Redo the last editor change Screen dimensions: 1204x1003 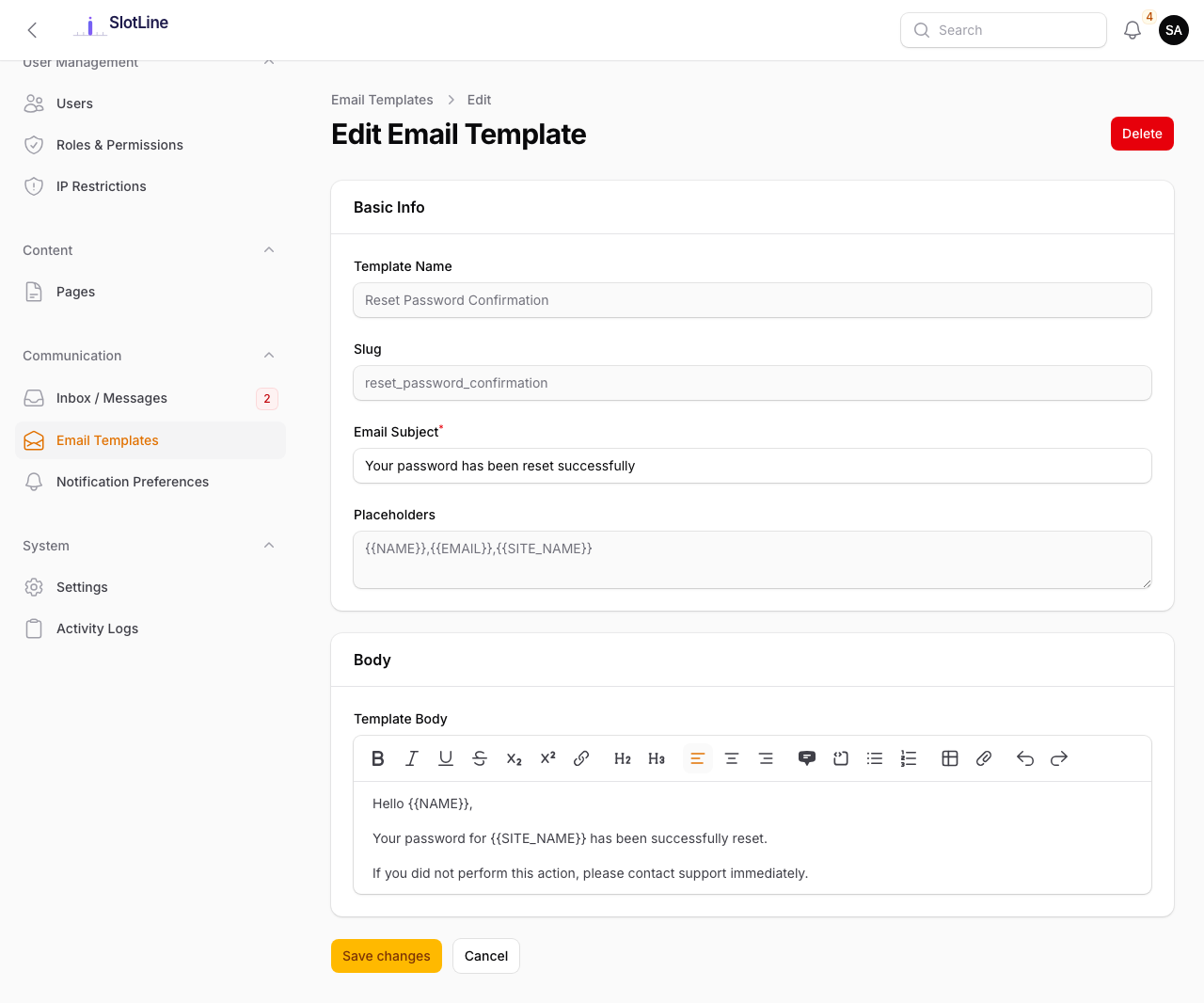(x=1059, y=758)
